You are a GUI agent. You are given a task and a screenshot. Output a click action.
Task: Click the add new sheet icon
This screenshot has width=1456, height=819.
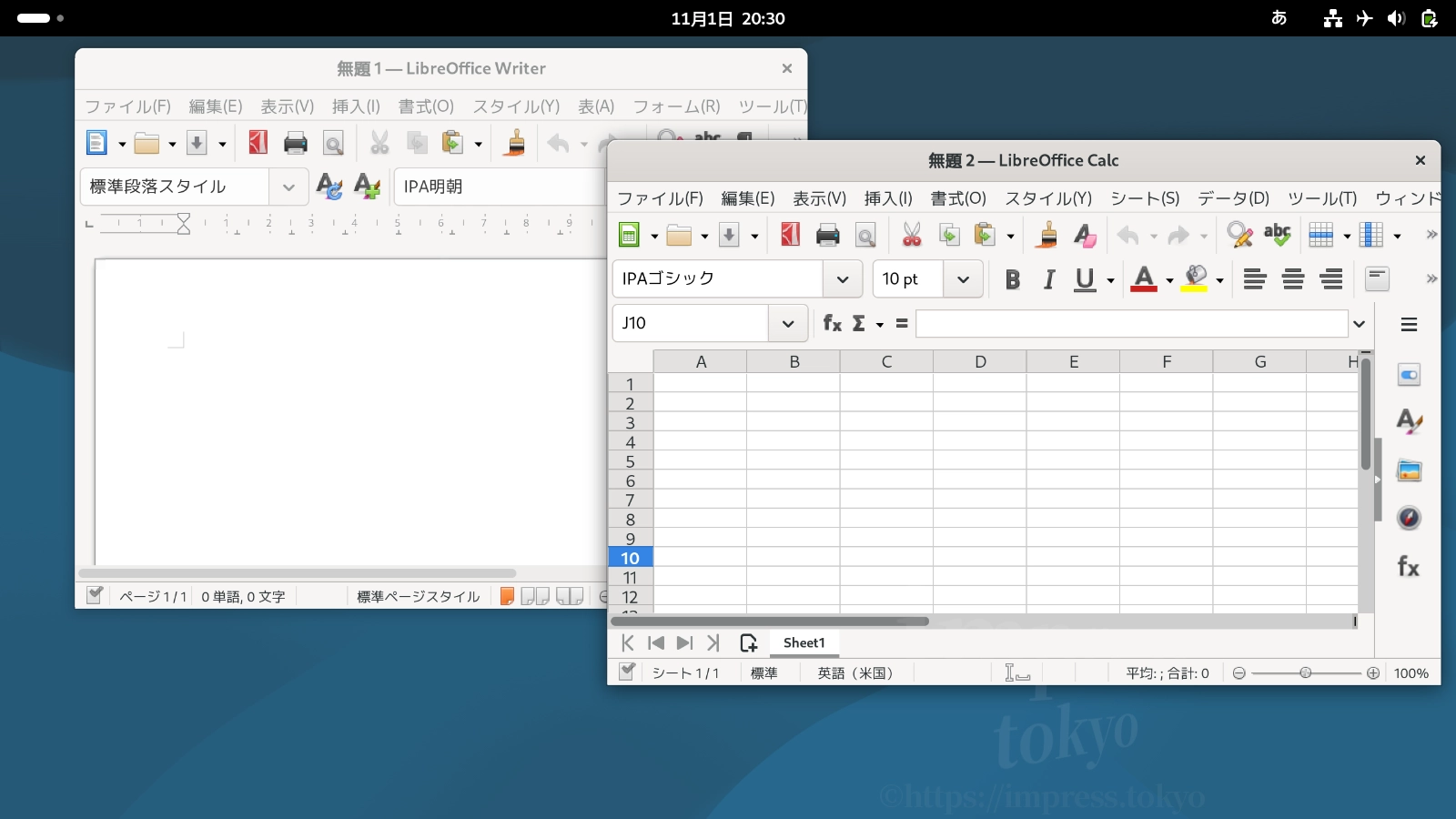749,643
